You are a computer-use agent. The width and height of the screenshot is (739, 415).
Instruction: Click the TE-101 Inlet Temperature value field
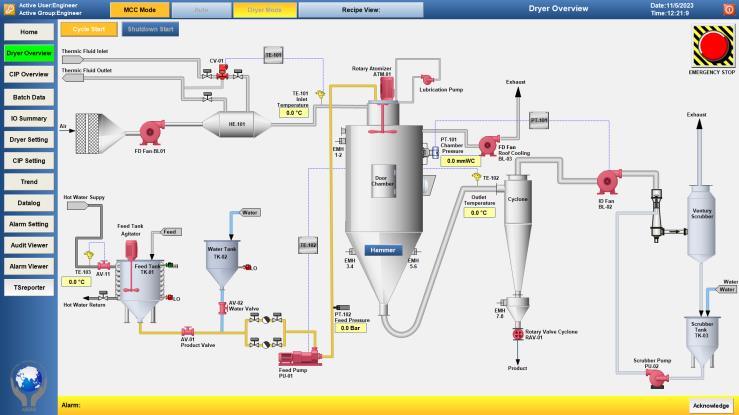point(294,113)
